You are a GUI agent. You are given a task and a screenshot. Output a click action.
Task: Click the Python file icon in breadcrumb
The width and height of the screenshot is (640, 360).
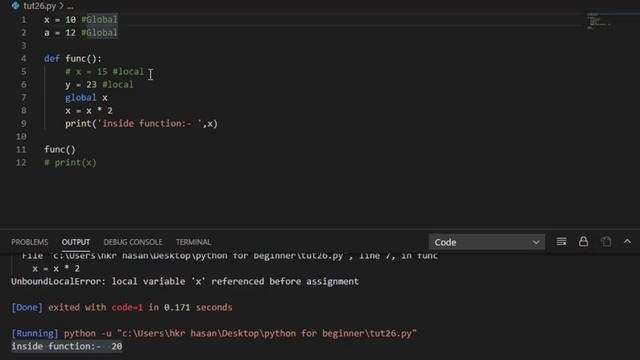[16, 6]
